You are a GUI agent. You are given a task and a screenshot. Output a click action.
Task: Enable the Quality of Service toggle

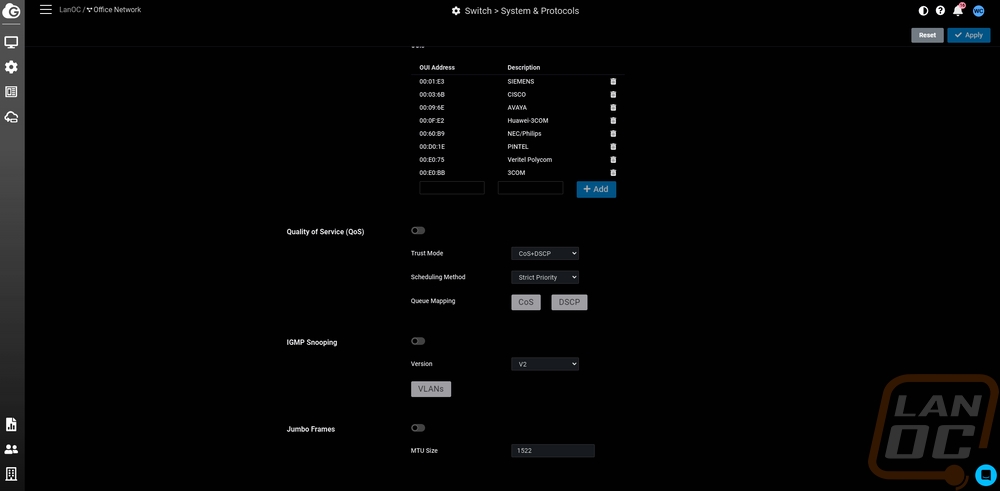(x=418, y=231)
